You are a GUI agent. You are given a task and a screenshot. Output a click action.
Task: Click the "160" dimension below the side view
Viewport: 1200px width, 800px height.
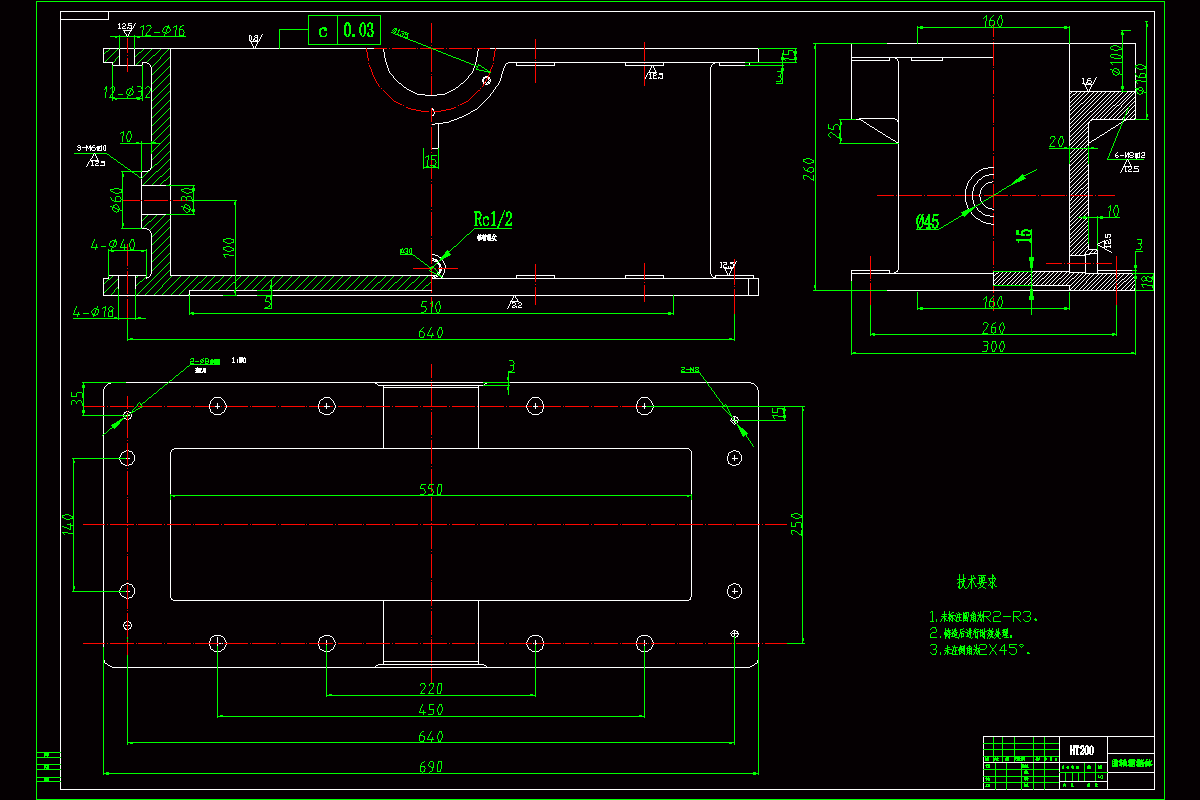993,303
